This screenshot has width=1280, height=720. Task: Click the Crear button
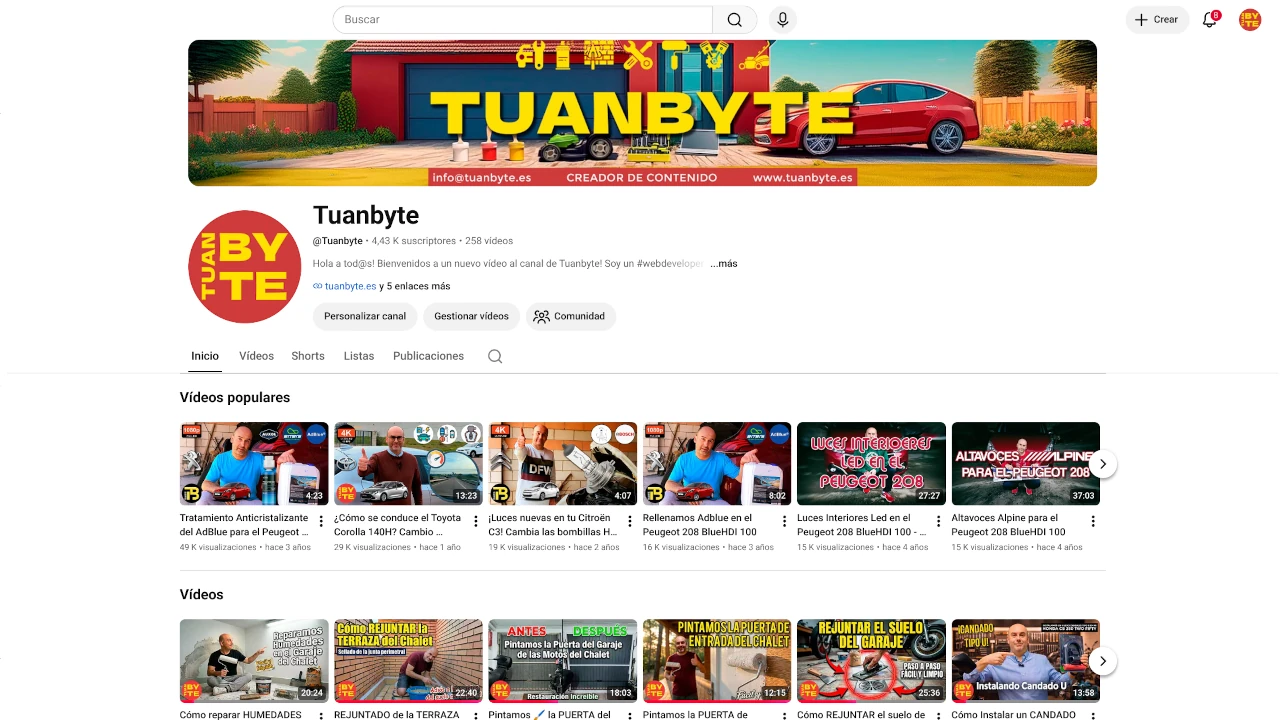pyautogui.click(x=1157, y=20)
